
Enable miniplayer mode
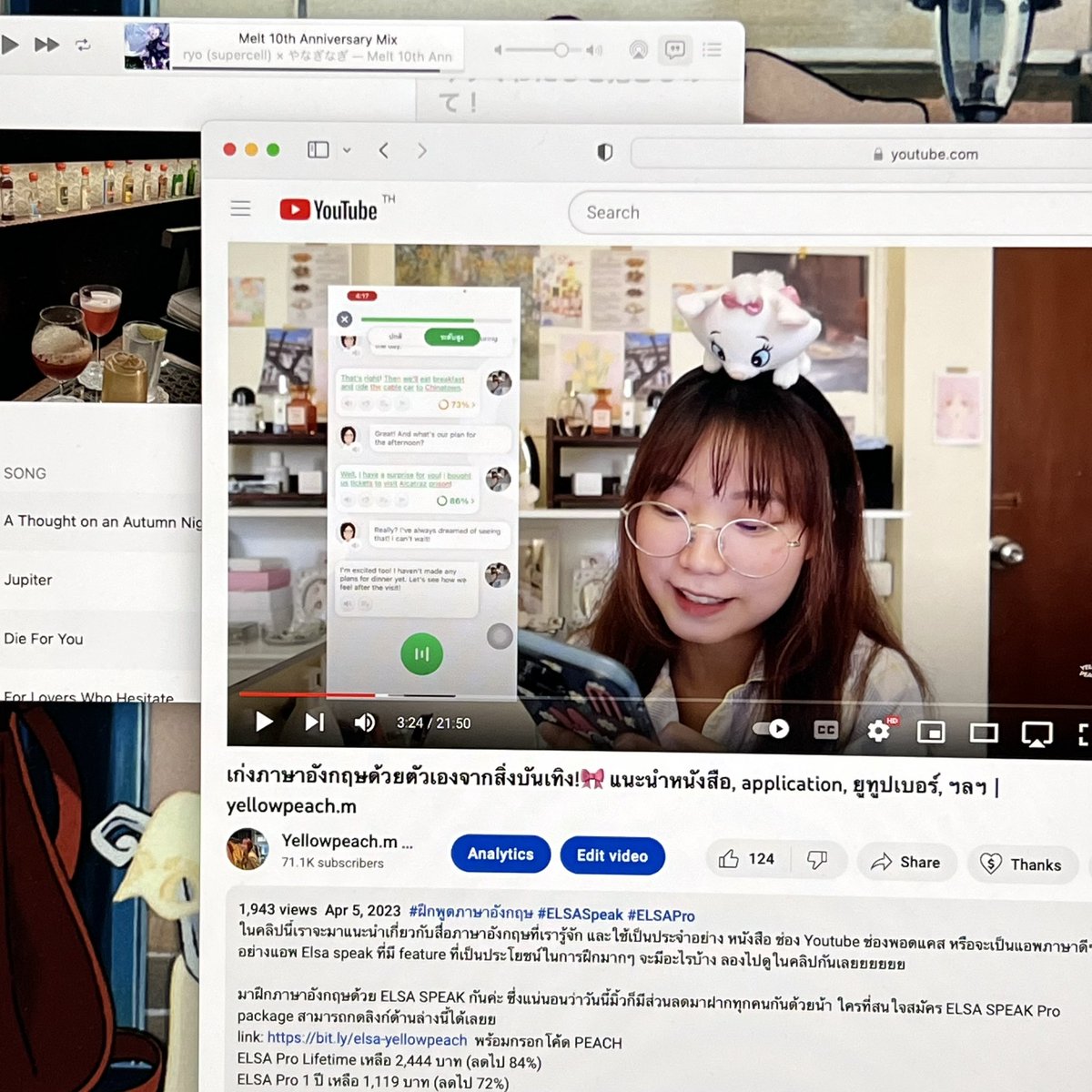click(x=931, y=732)
